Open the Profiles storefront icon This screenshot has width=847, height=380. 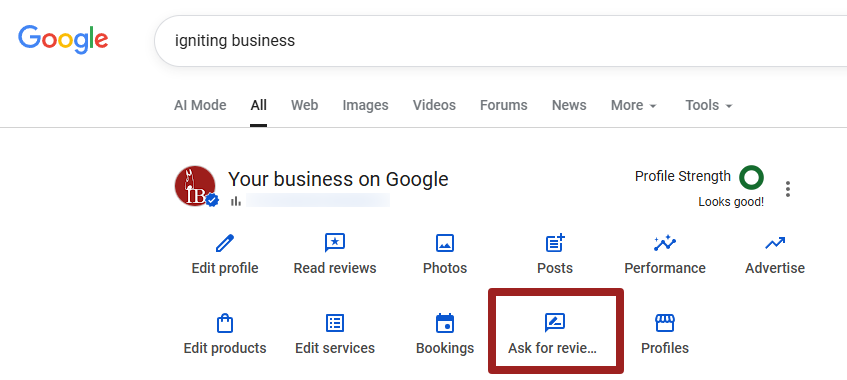(x=665, y=323)
